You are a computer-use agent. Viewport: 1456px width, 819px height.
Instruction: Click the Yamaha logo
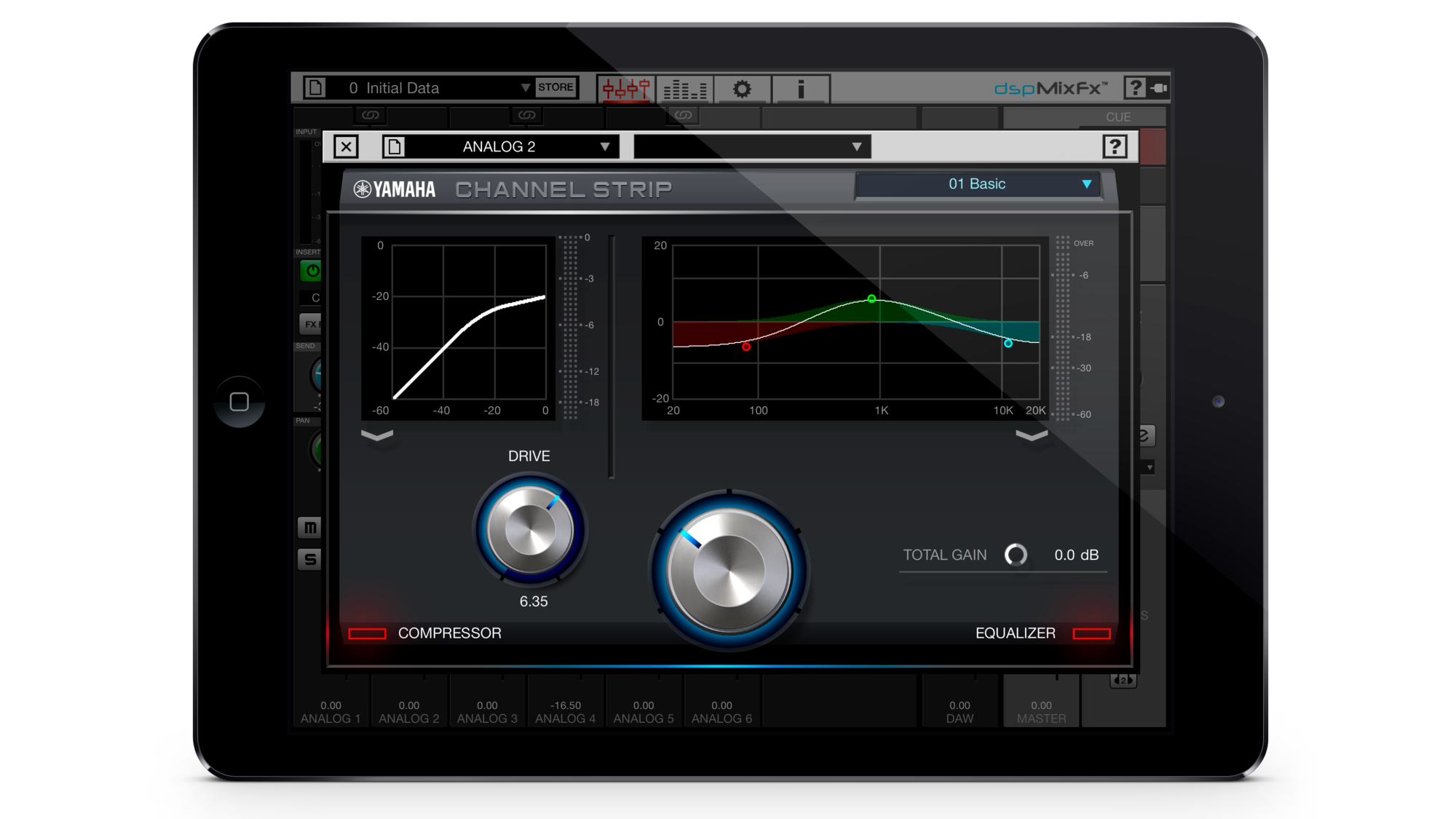tap(395, 189)
